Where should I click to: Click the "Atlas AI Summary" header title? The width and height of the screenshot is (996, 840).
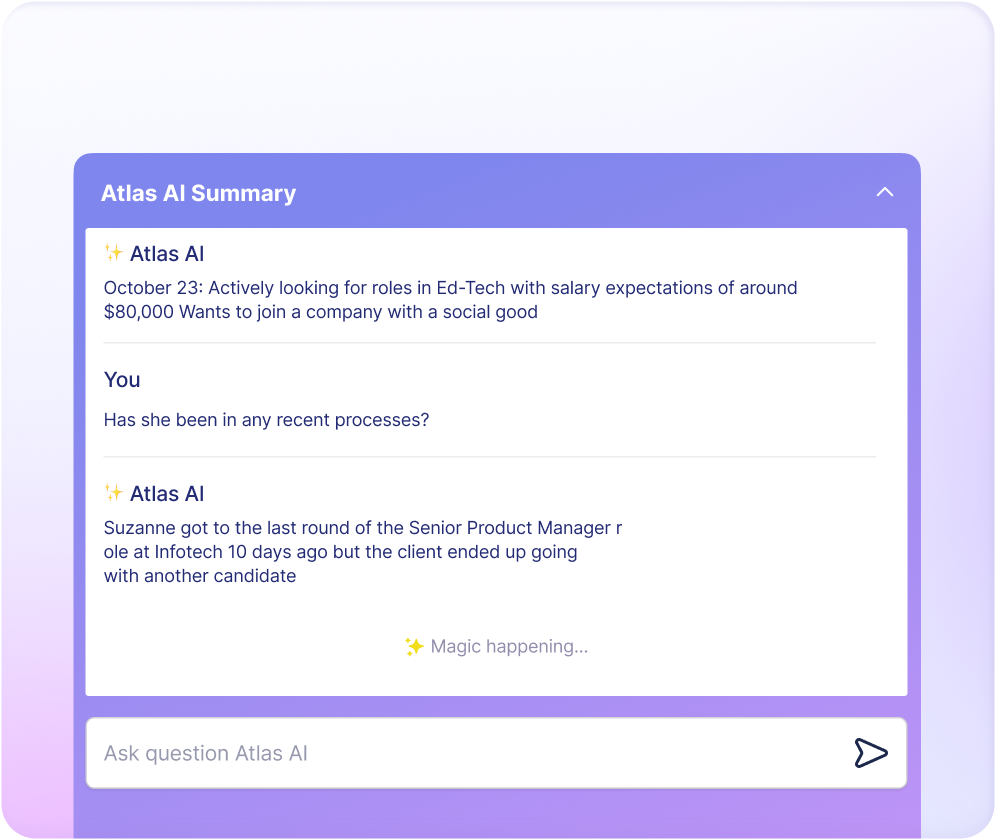[198, 193]
